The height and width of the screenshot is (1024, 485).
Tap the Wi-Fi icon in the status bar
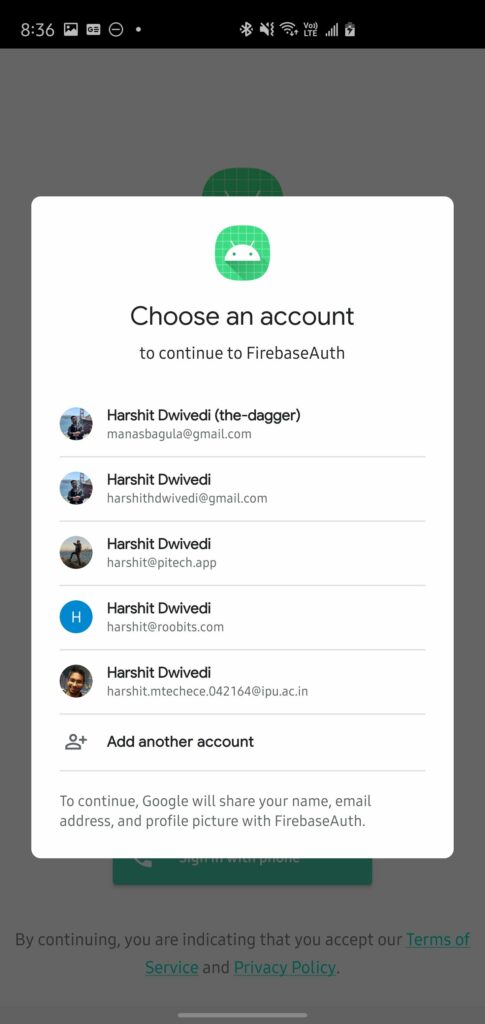[x=288, y=29]
